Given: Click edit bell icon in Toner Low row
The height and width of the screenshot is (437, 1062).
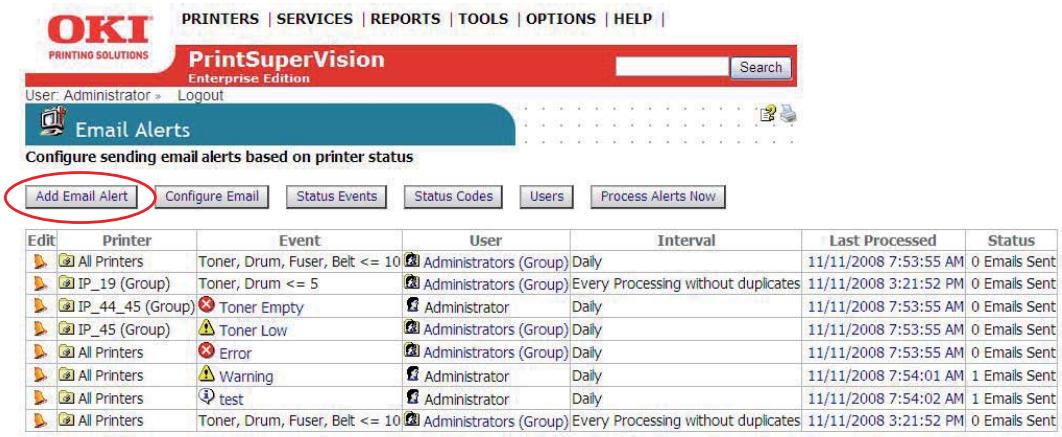Looking at the screenshot, I should pos(41,330).
